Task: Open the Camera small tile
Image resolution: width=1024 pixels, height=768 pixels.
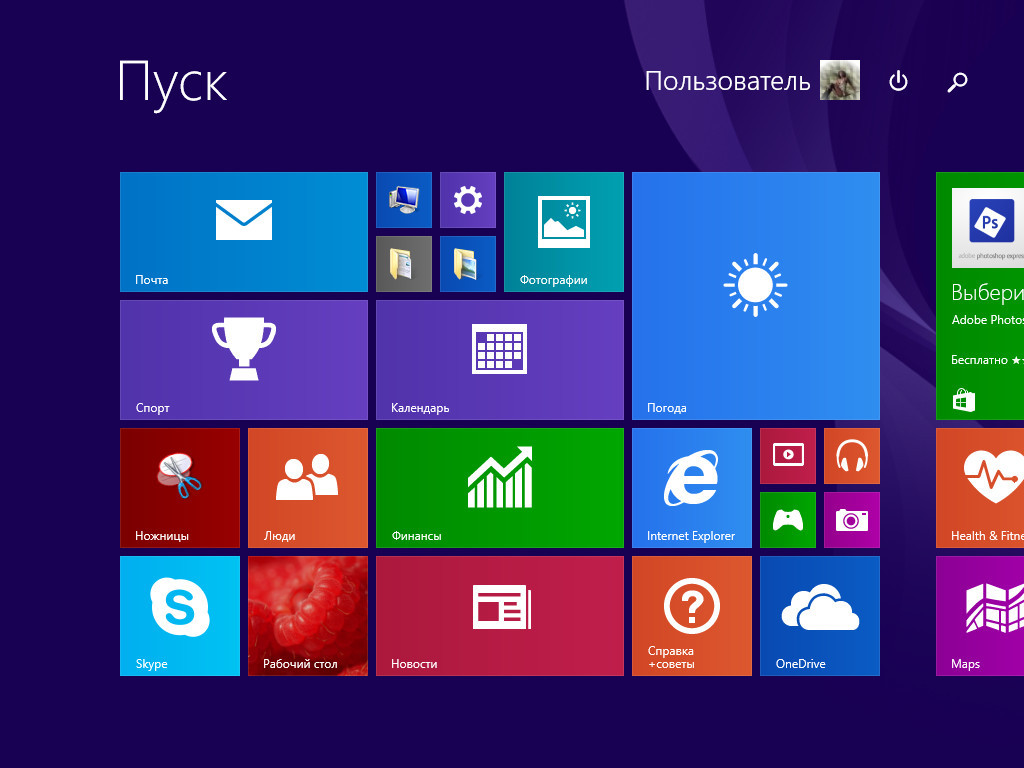Action: point(852,520)
